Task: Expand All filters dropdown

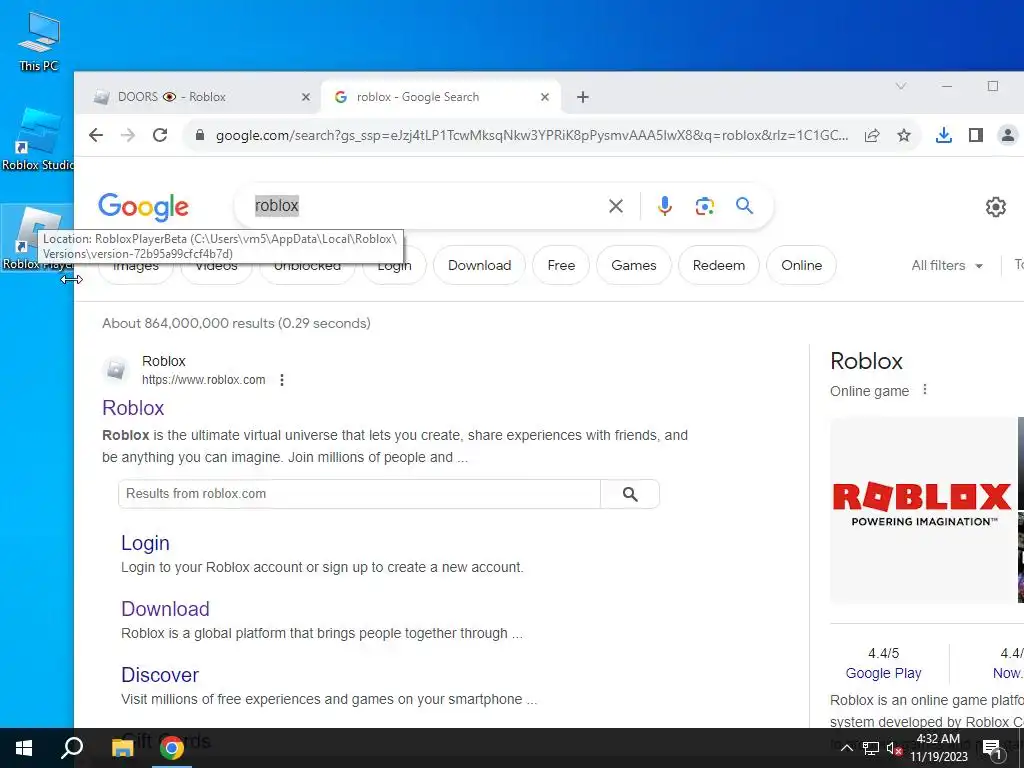Action: [x=947, y=266]
